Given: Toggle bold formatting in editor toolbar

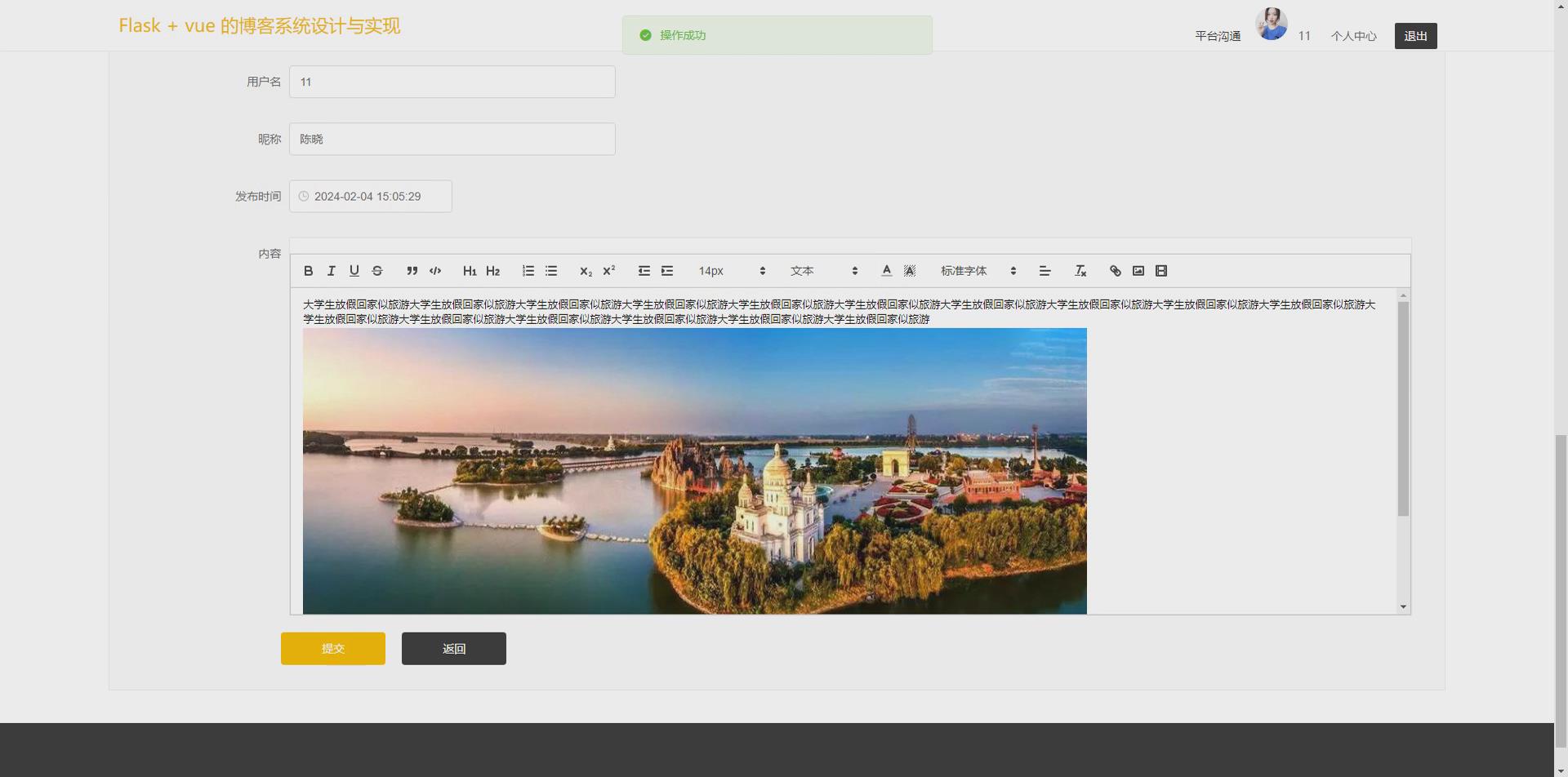Looking at the screenshot, I should 309,271.
